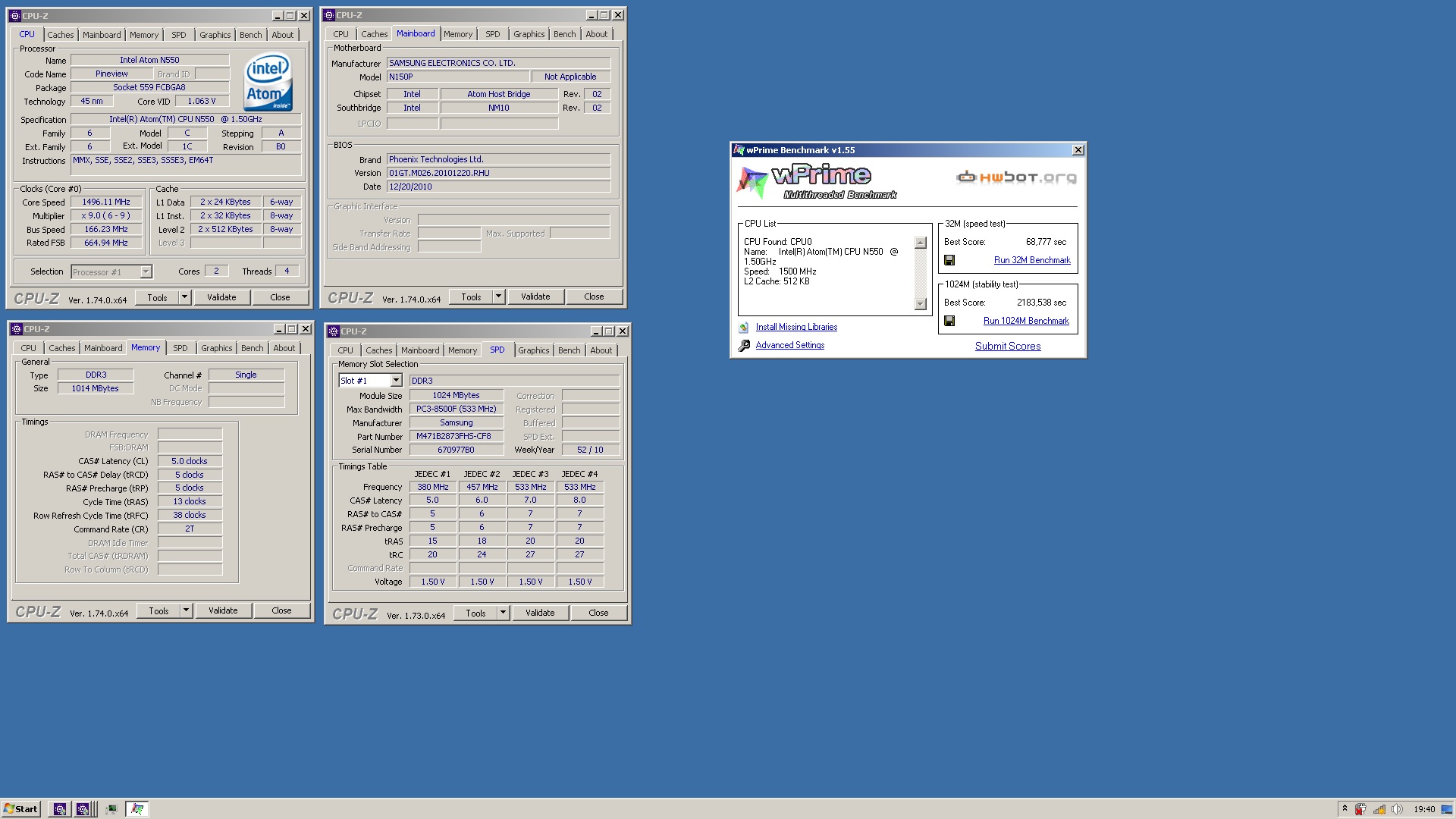This screenshot has height=819, width=1456.
Task: Open SPD tab in CPU-Z Memory window
Action: (180, 348)
